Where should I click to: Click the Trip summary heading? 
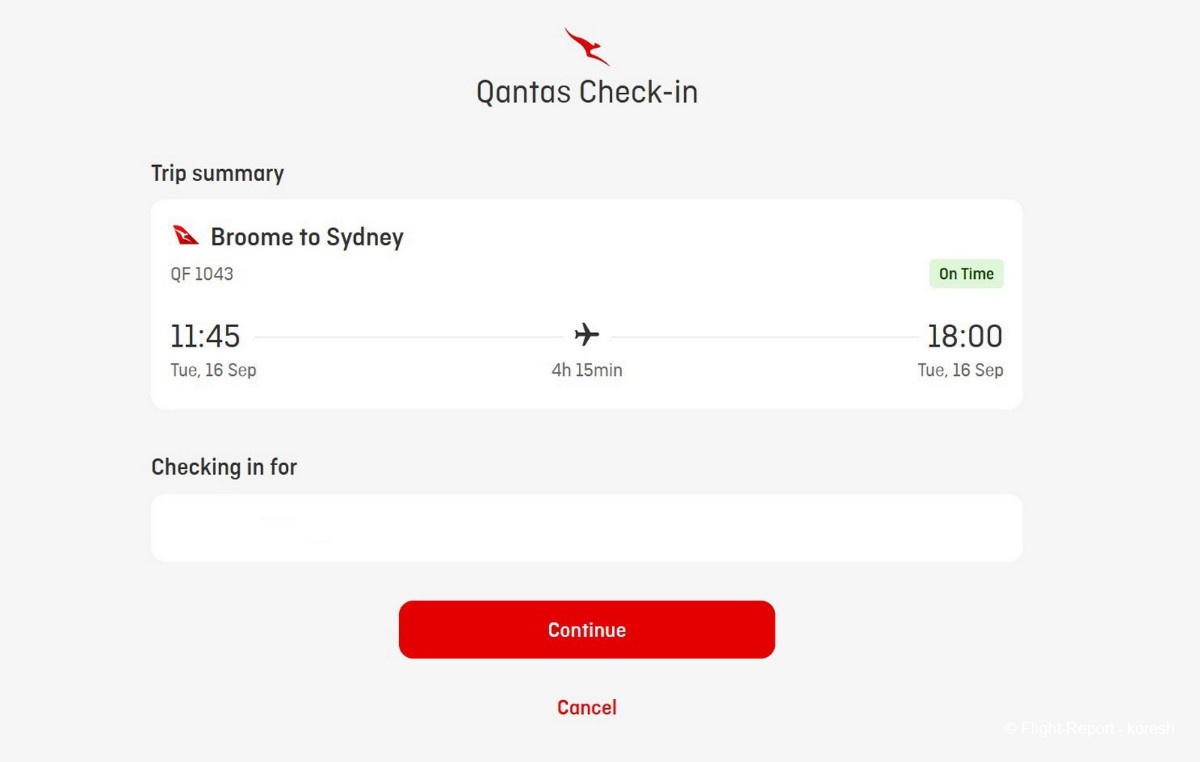217,173
